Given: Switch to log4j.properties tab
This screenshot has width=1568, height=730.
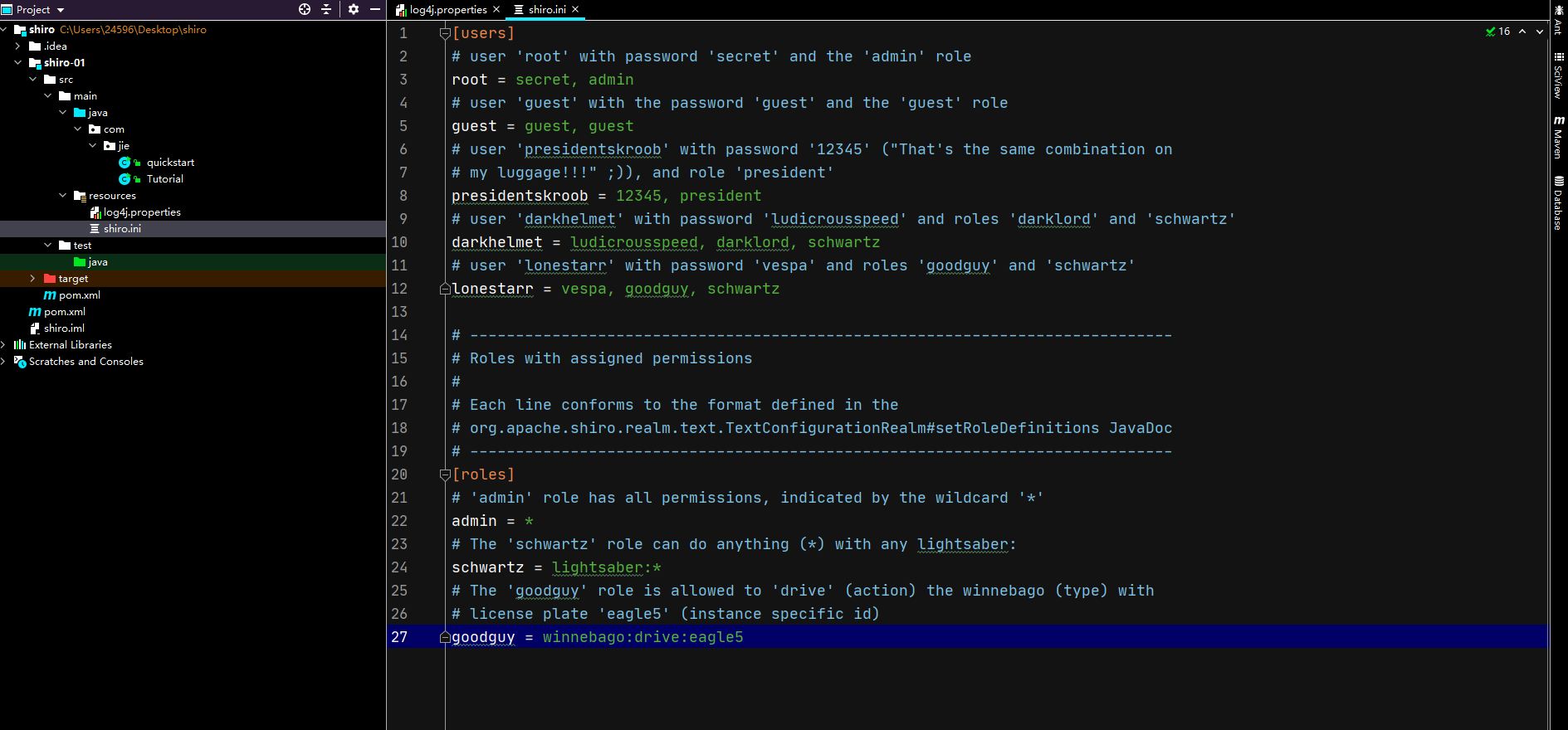Looking at the screenshot, I should [x=448, y=10].
